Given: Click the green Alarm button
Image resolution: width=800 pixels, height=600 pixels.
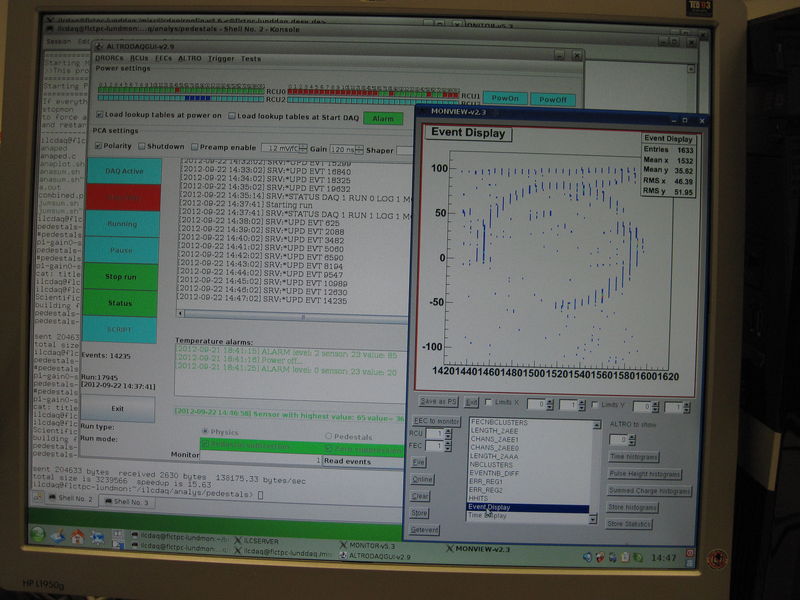Looking at the screenshot, I should (383, 118).
